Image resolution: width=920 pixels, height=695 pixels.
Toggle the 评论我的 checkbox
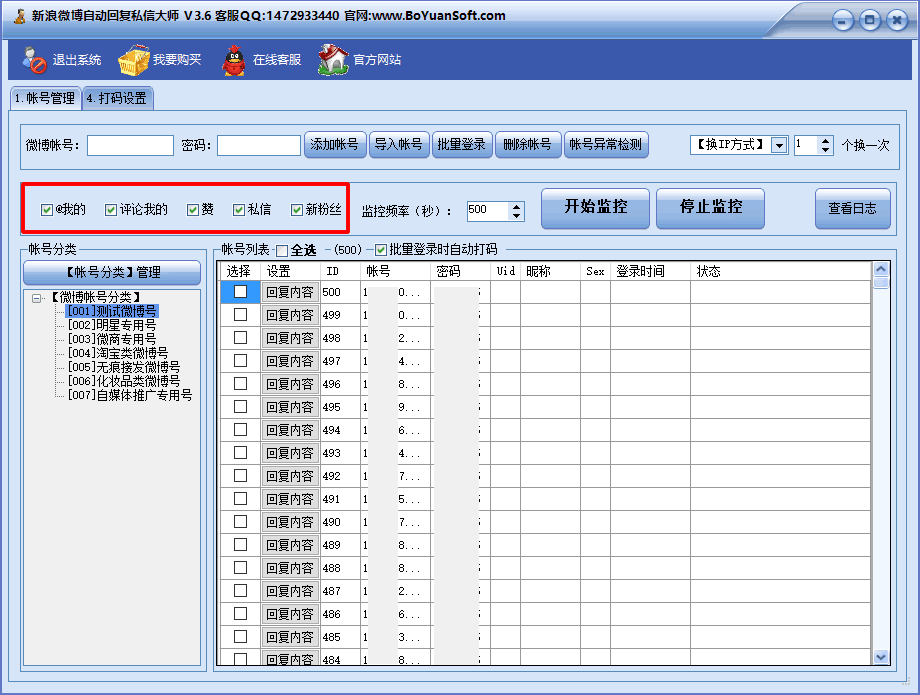pos(111,210)
